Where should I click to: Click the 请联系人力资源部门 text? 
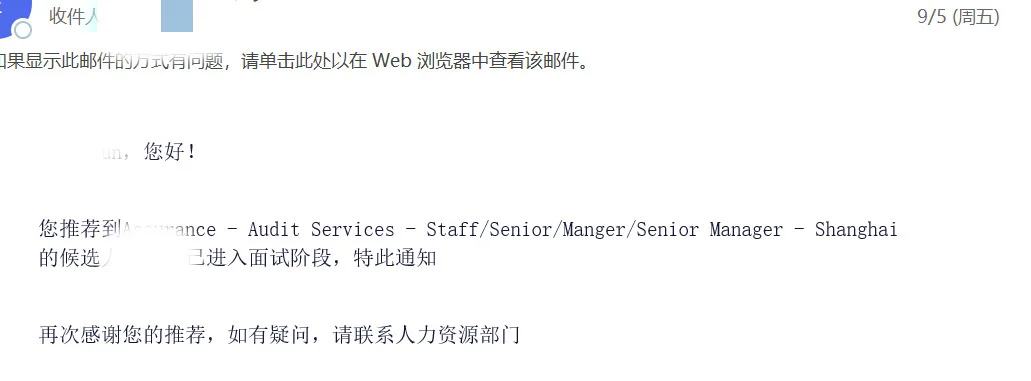[427, 335]
